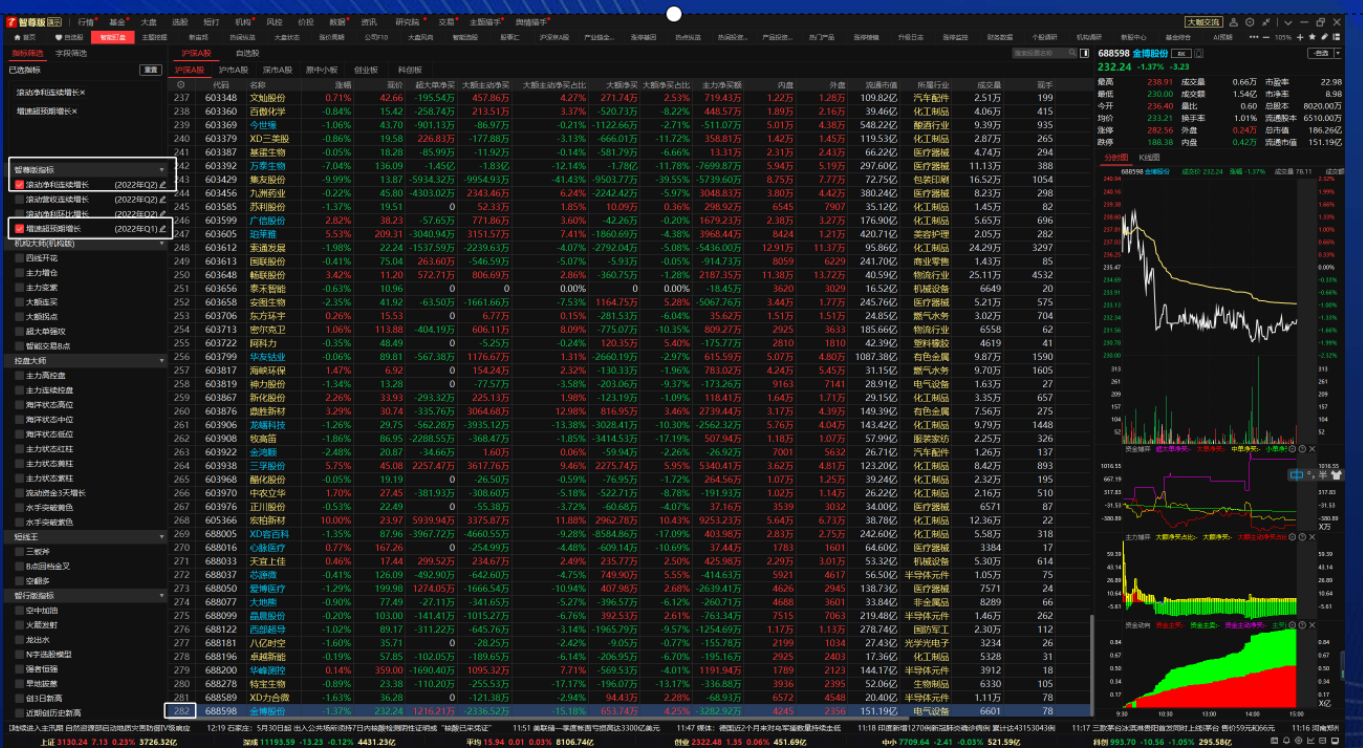This screenshot has height=748, width=1363.
Task: Click the 首页 home icon tab
Action: coord(23,37)
